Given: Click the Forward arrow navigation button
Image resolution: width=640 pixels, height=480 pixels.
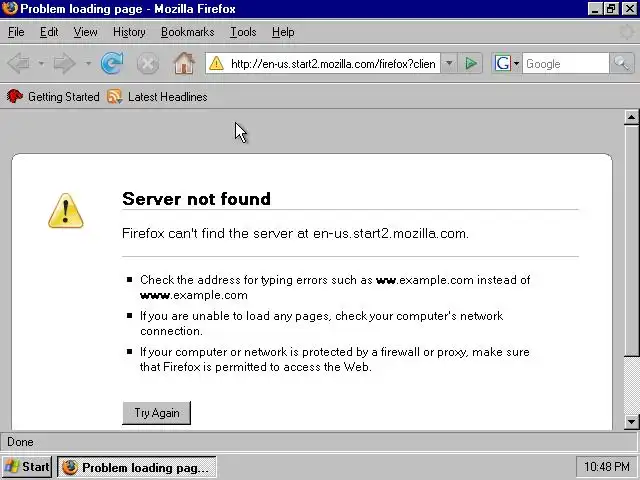Looking at the screenshot, I should point(65,64).
